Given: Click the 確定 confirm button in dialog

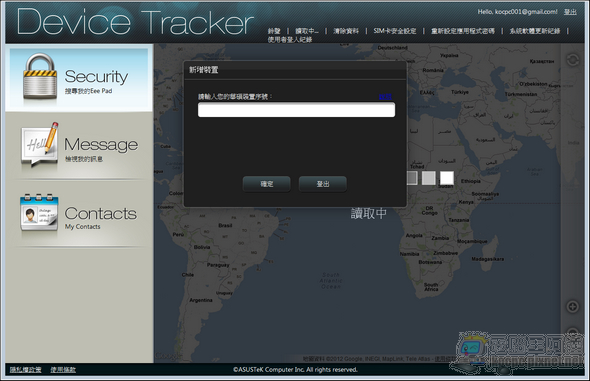Looking at the screenshot, I should coord(267,184).
